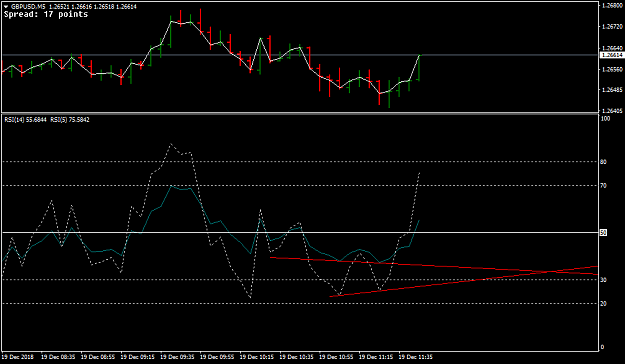Click the '19 Dec 09:15' time axis label
Viewport: 625px width, 364px height.
pyautogui.click(x=138, y=357)
